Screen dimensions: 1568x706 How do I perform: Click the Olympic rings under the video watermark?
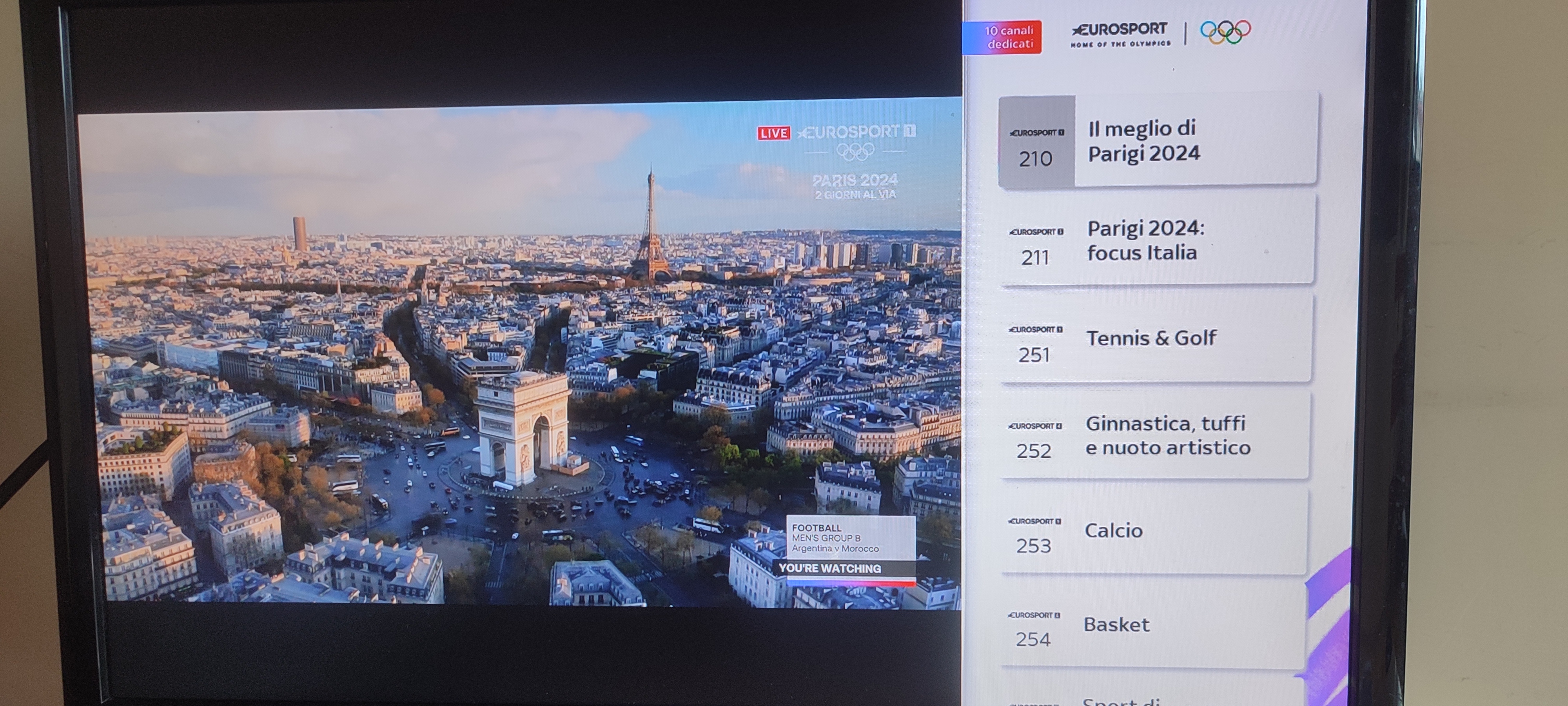point(855,152)
